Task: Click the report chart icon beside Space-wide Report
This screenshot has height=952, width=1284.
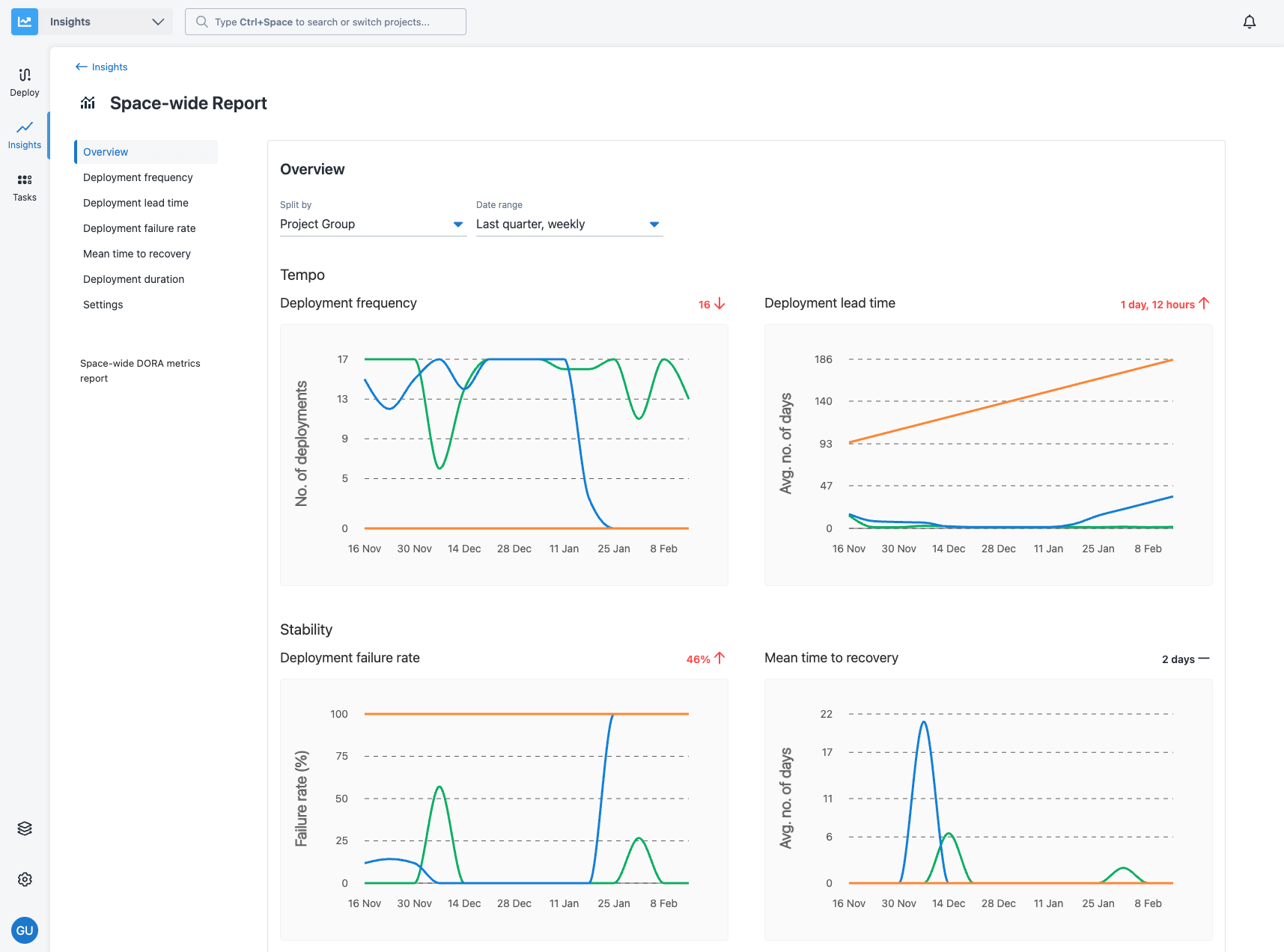Action: 88,103
